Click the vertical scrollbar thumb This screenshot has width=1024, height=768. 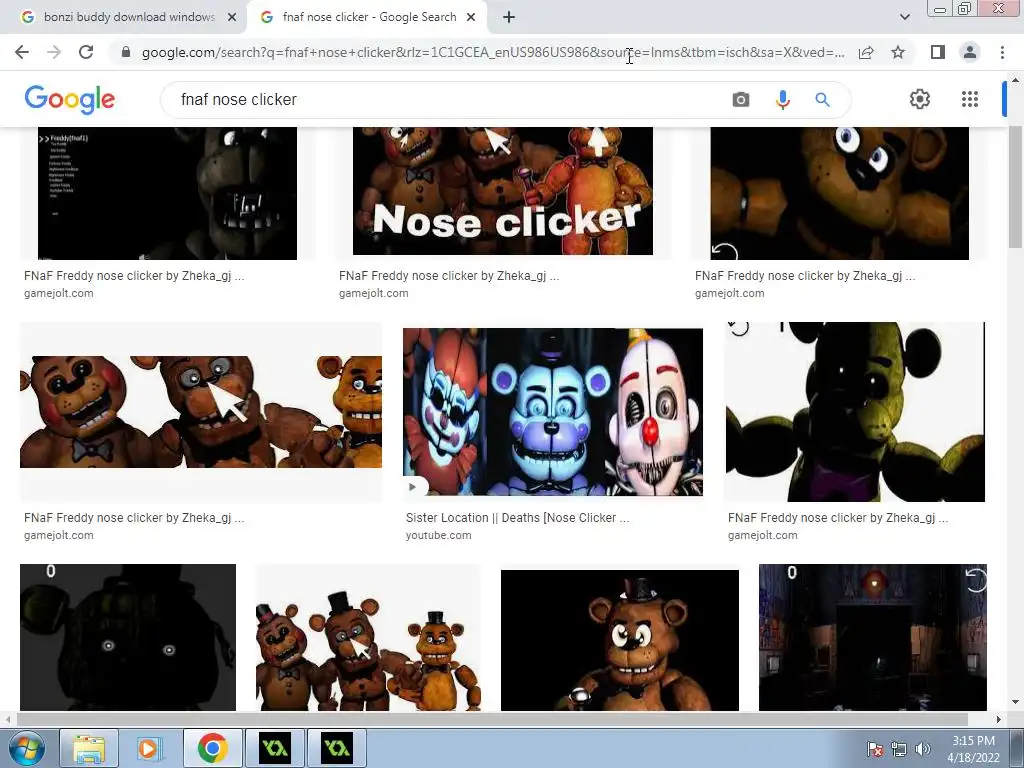tap(1015, 187)
